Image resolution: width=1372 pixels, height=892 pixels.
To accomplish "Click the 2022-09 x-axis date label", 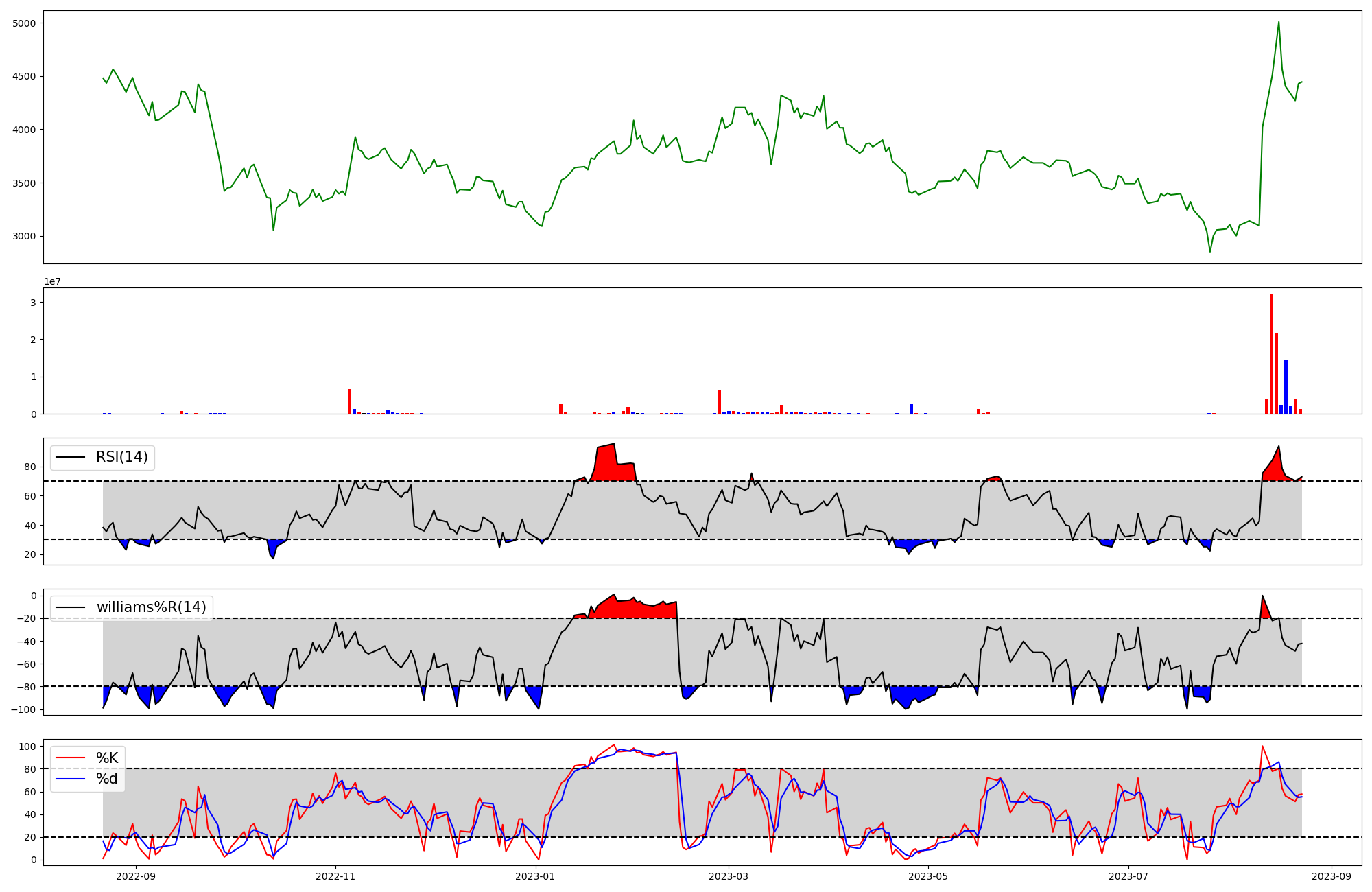I will pos(136,876).
